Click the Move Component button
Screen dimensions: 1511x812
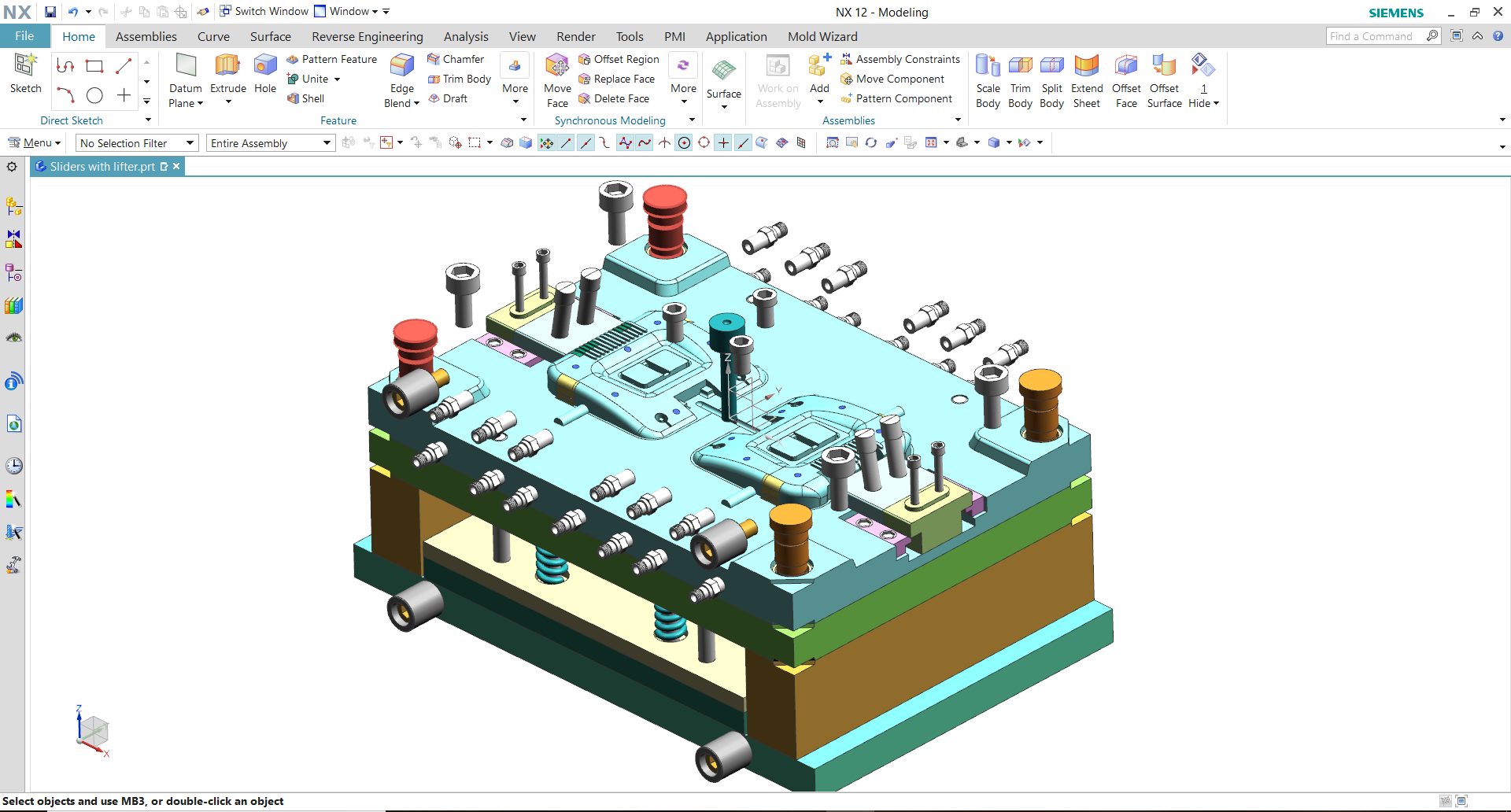pyautogui.click(x=892, y=79)
